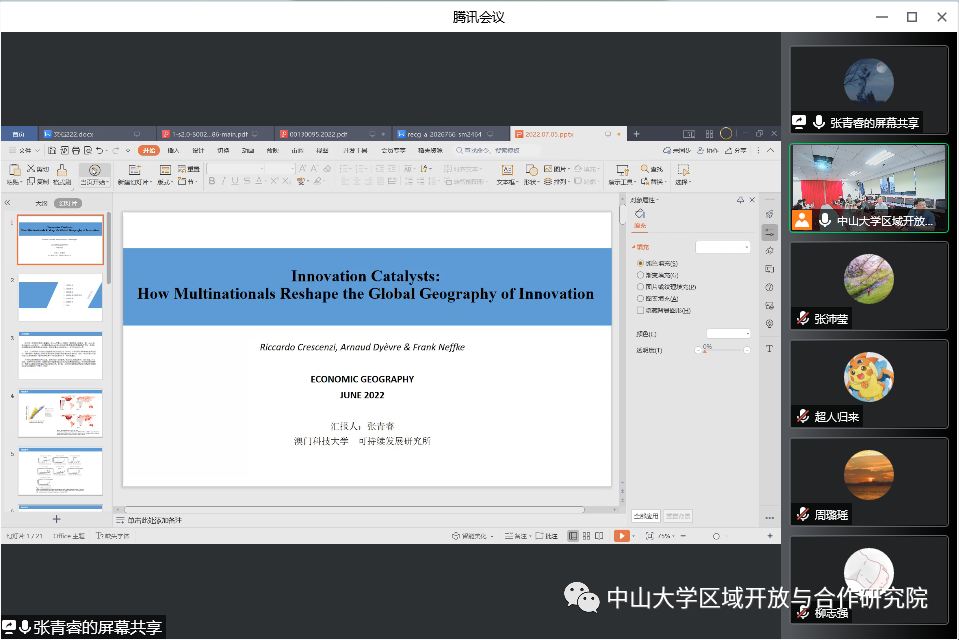The image size is (959, 640).
Task: Check the hide background graphics checkbox
Action: pos(640,310)
